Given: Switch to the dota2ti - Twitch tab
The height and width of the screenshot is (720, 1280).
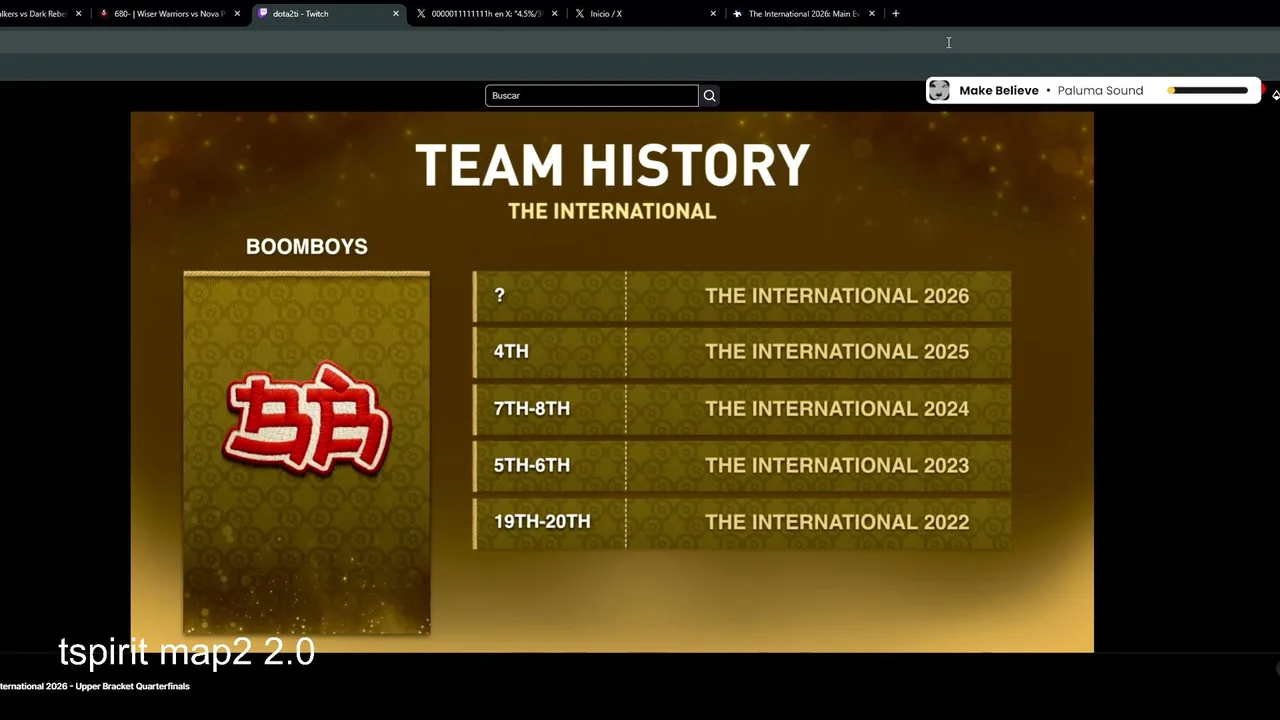Looking at the screenshot, I should (x=328, y=14).
